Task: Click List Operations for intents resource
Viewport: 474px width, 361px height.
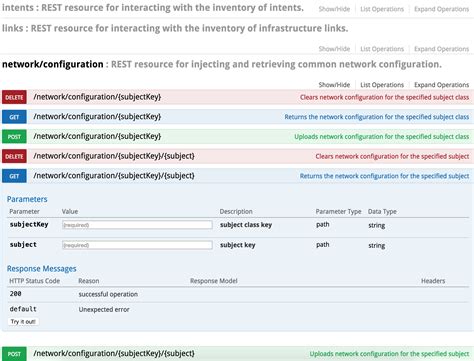Action: click(x=382, y=9)
